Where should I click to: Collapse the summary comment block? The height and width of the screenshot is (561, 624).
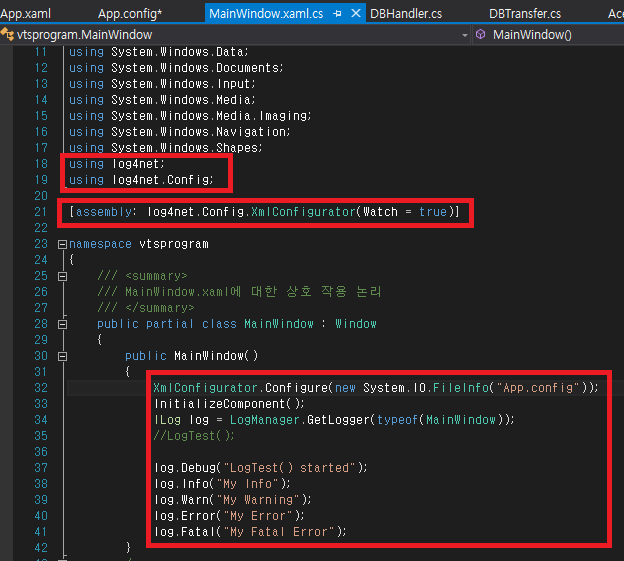coord(62,276)
